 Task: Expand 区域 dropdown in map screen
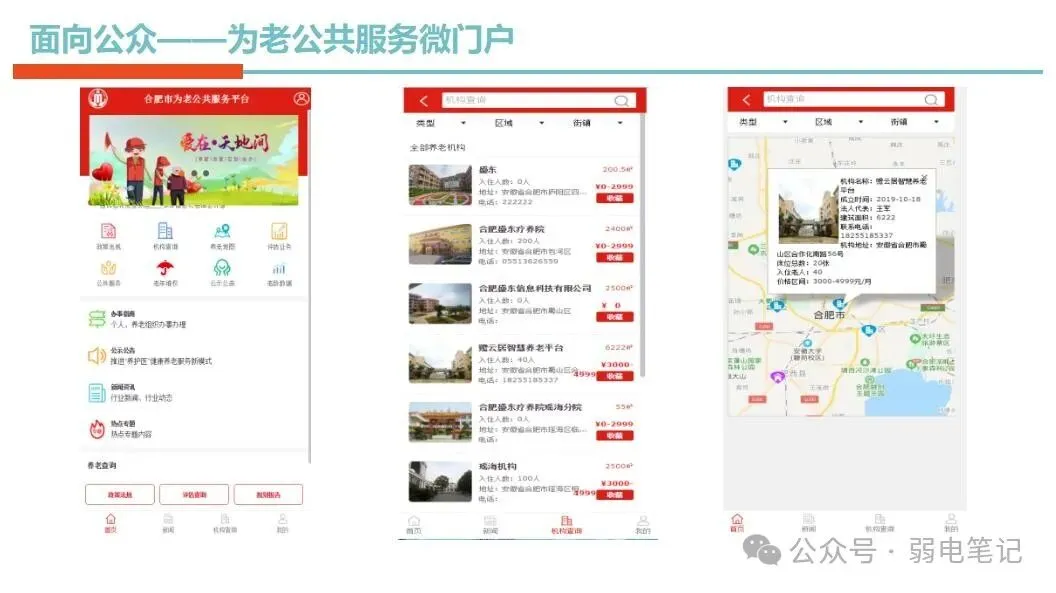click(838, 122)
